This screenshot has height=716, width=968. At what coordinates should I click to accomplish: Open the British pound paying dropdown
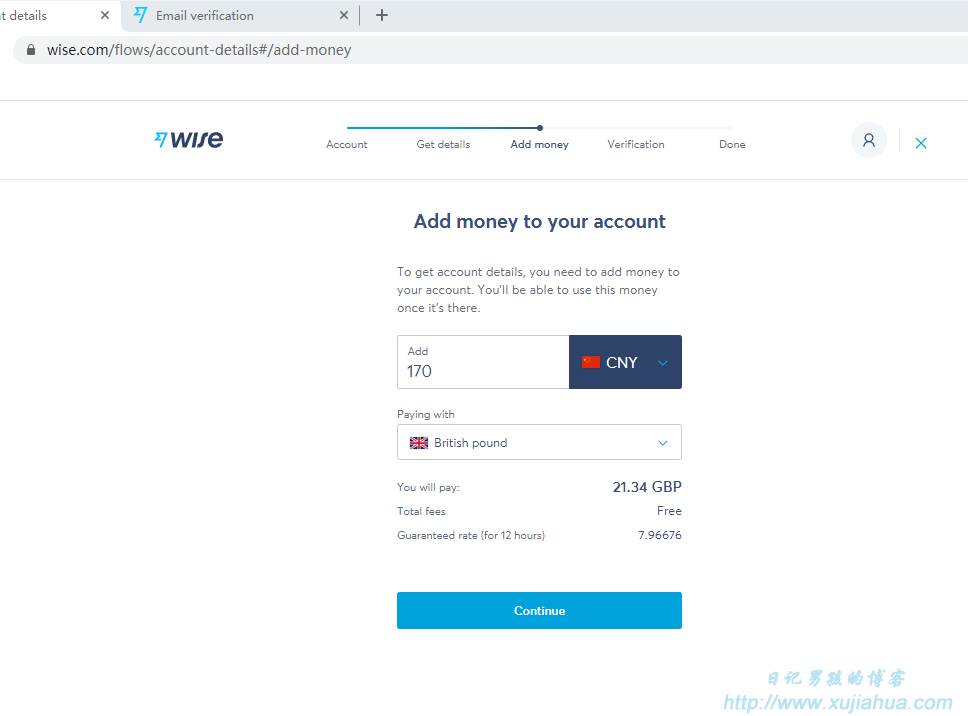539,442
